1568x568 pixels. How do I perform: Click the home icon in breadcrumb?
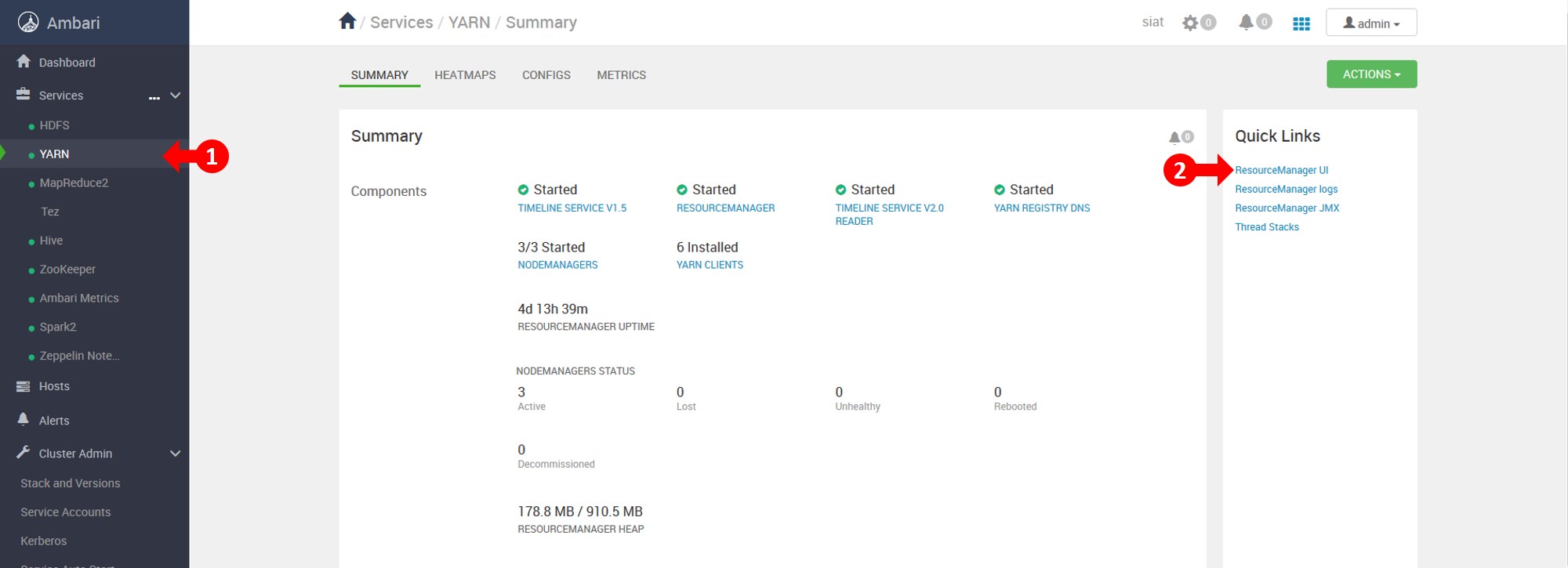[x=347, y=21]
